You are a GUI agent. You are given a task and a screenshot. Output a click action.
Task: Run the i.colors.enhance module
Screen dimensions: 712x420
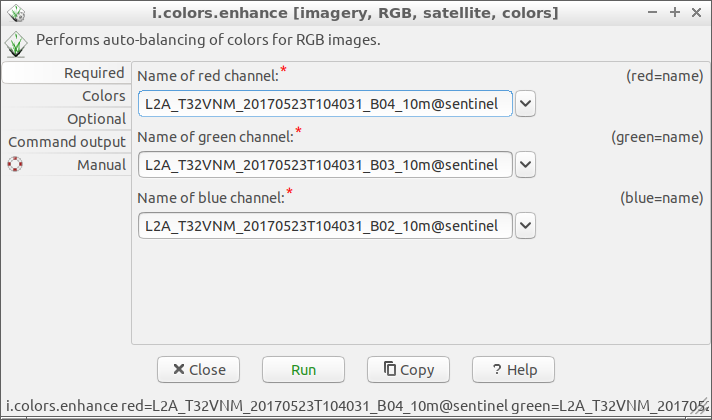(x=303, y=370)
